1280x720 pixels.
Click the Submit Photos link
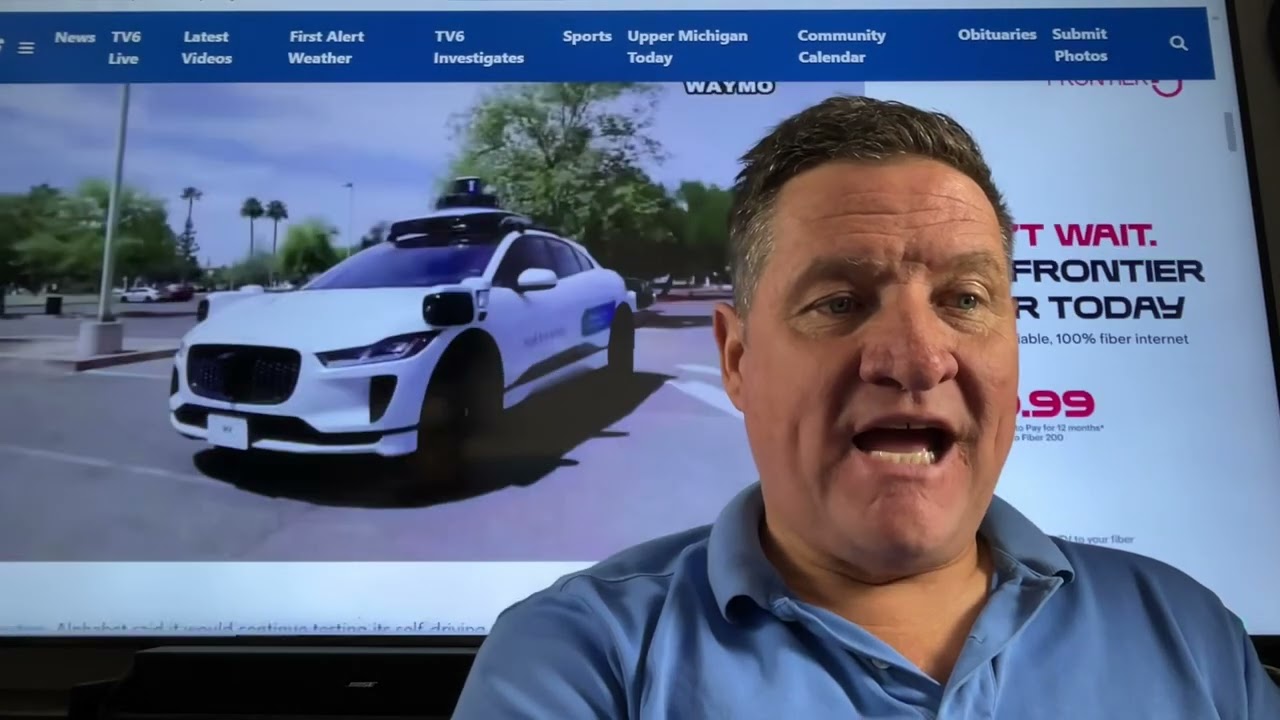pyautogui.click(x=1080, y=45)
